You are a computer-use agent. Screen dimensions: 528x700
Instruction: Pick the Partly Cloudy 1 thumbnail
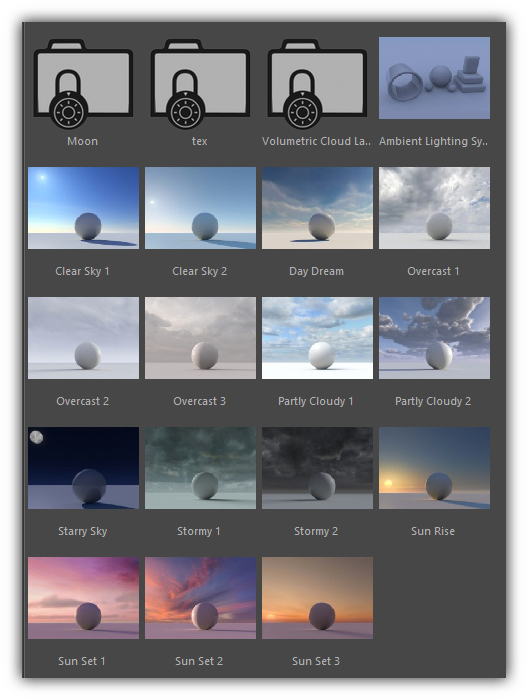317,338
